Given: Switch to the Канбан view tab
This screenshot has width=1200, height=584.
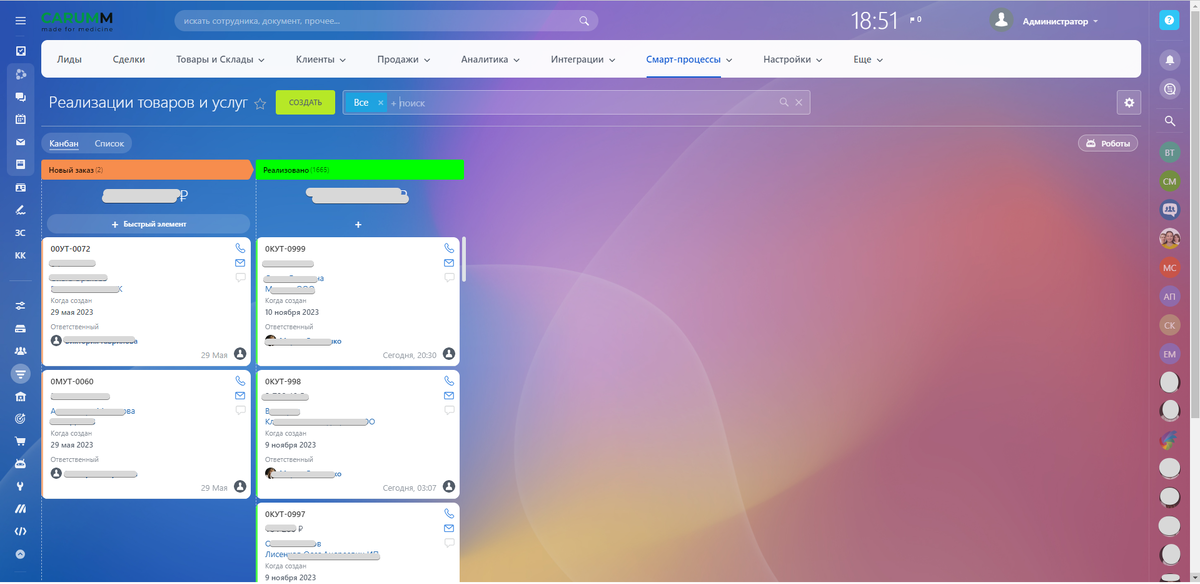Looking at the screenshot, I should tap(64, 143).
